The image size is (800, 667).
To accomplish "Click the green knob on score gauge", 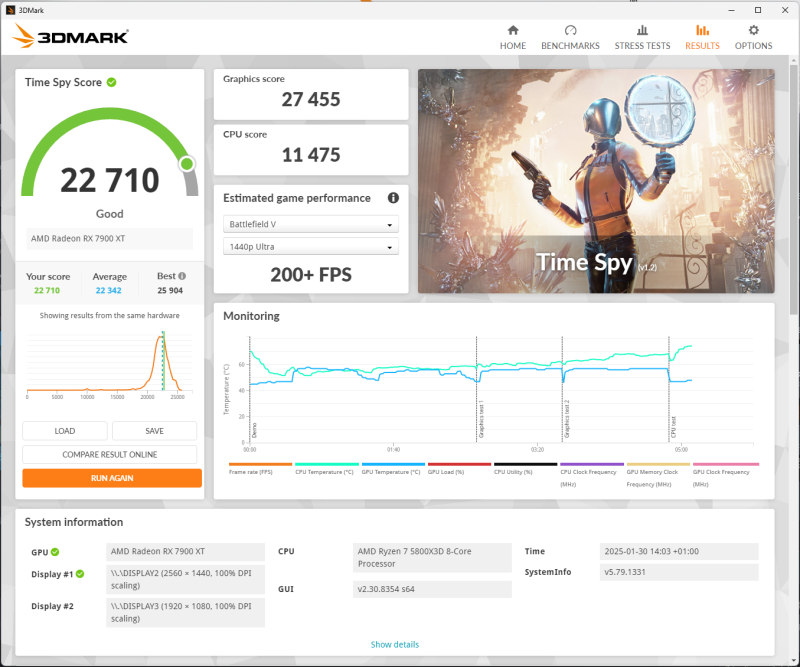I will point(187,164).
